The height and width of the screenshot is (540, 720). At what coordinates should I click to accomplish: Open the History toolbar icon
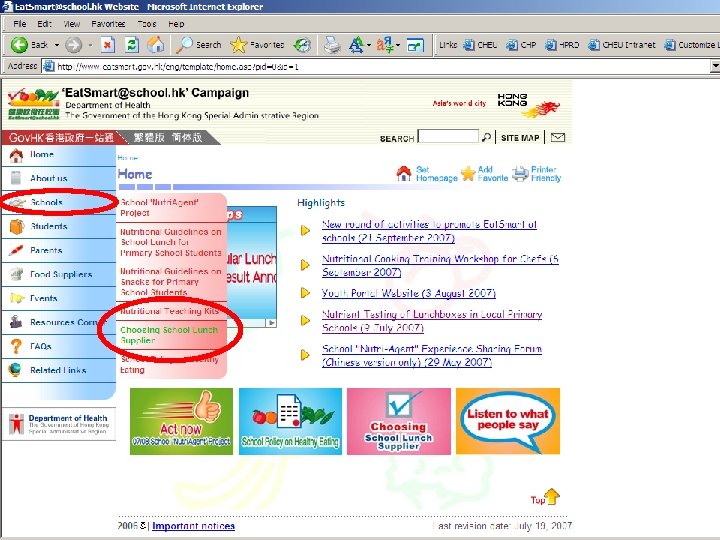(x=302, y=45)
